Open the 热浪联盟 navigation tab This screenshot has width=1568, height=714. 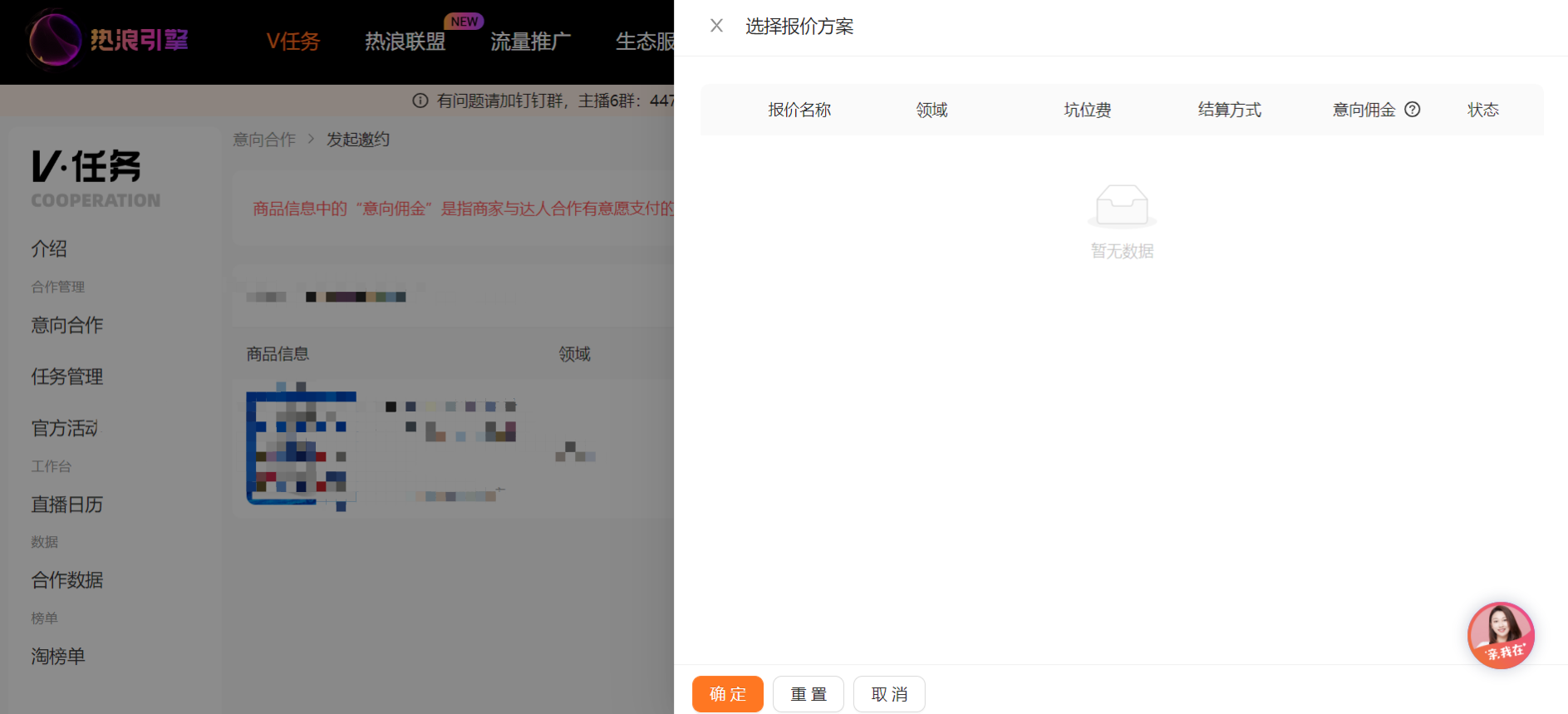[406, 41]
